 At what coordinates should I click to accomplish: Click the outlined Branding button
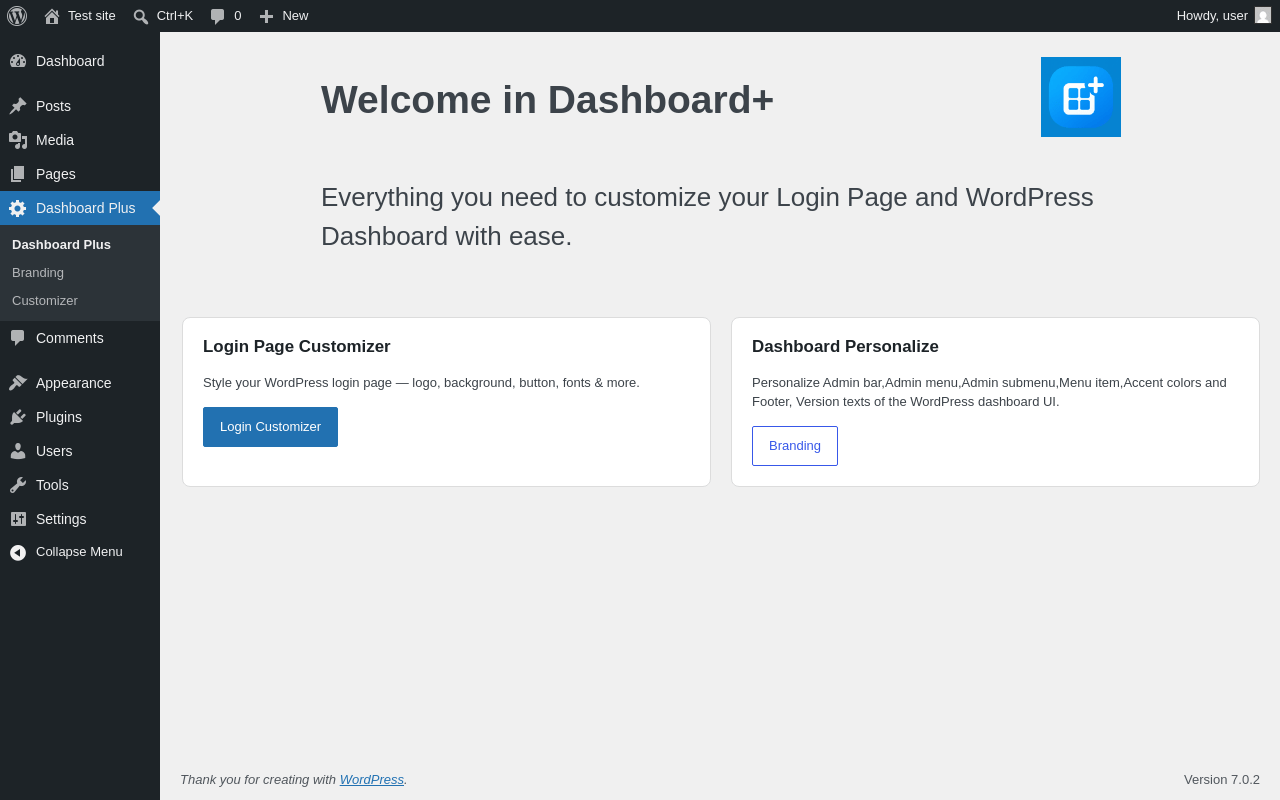[x=795, y=446]
